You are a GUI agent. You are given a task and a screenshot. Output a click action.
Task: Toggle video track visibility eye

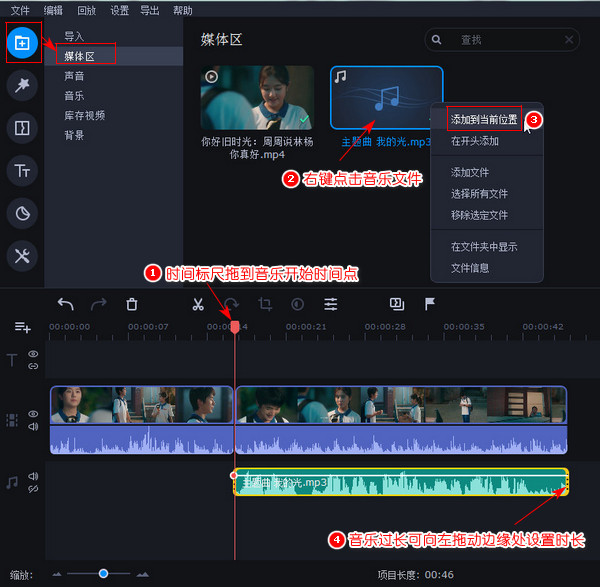coord(33,414)
